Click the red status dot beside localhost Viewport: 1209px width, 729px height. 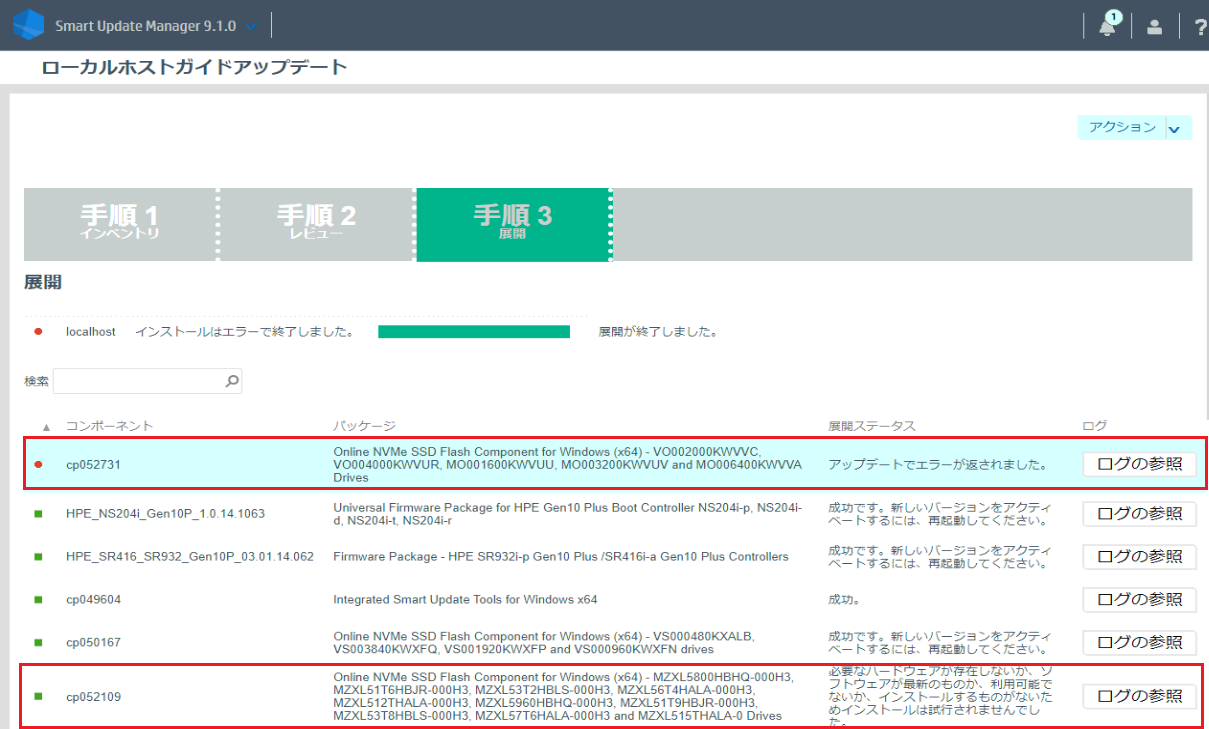coord(38,331)
